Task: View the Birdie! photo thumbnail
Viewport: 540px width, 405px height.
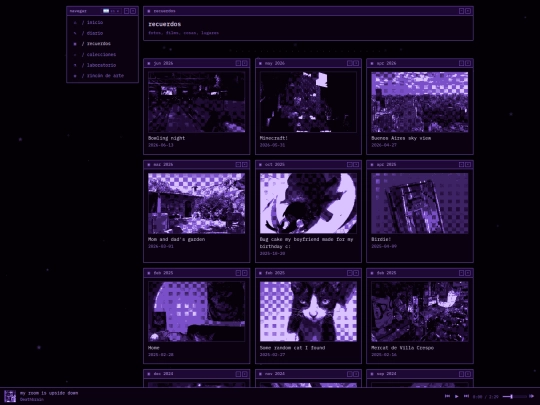Action: pyautogui.click(x=419, y=203)
